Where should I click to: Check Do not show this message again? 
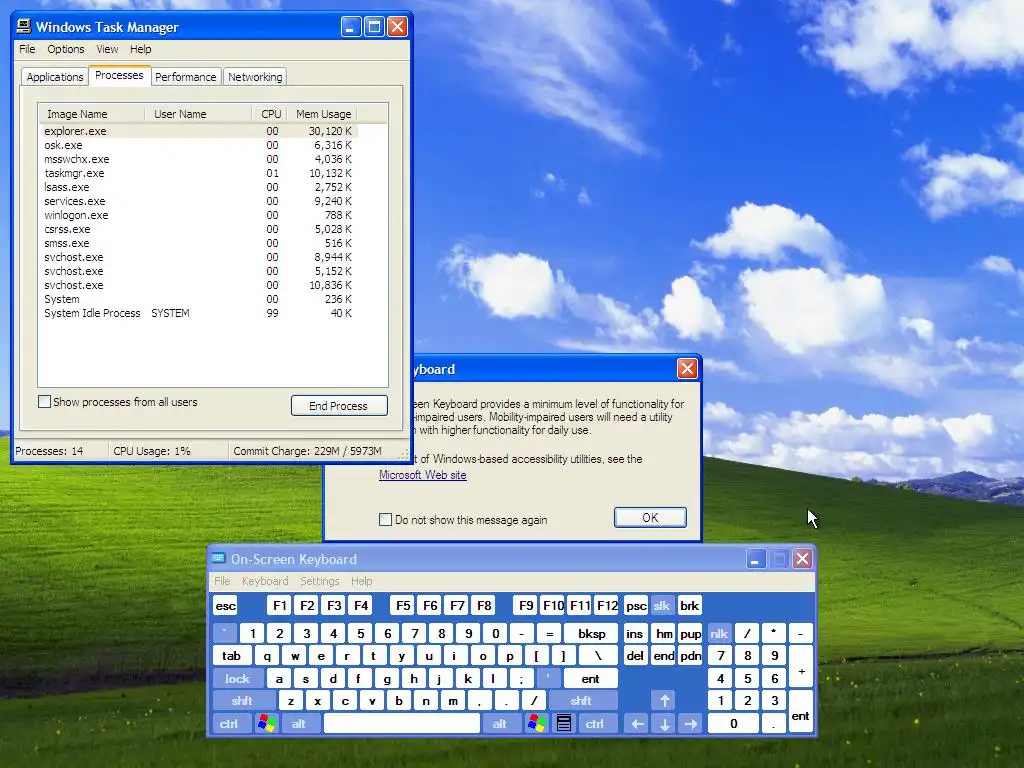(x=385, y=519)
